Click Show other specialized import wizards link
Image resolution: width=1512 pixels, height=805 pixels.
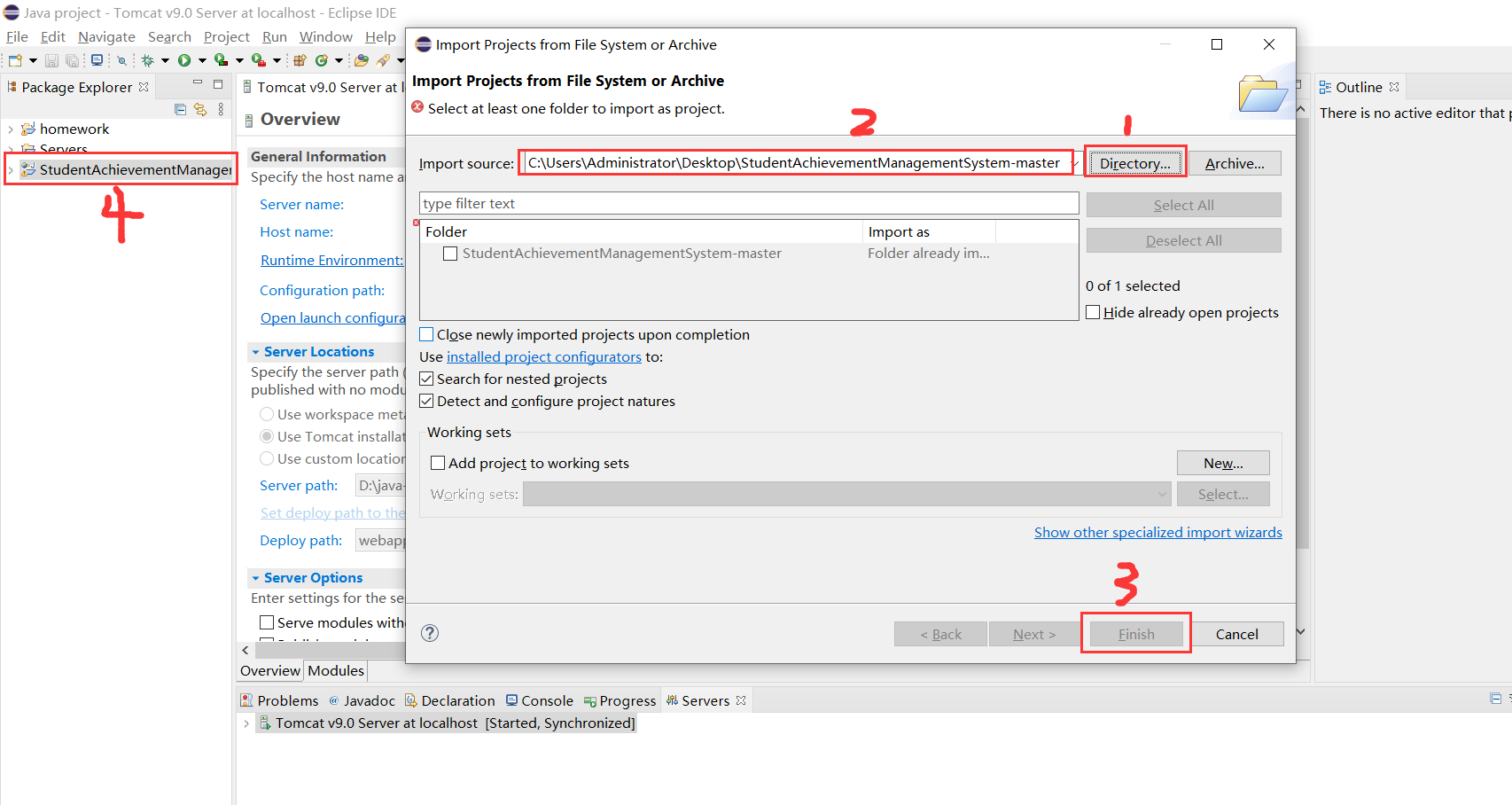[1158, 532]
